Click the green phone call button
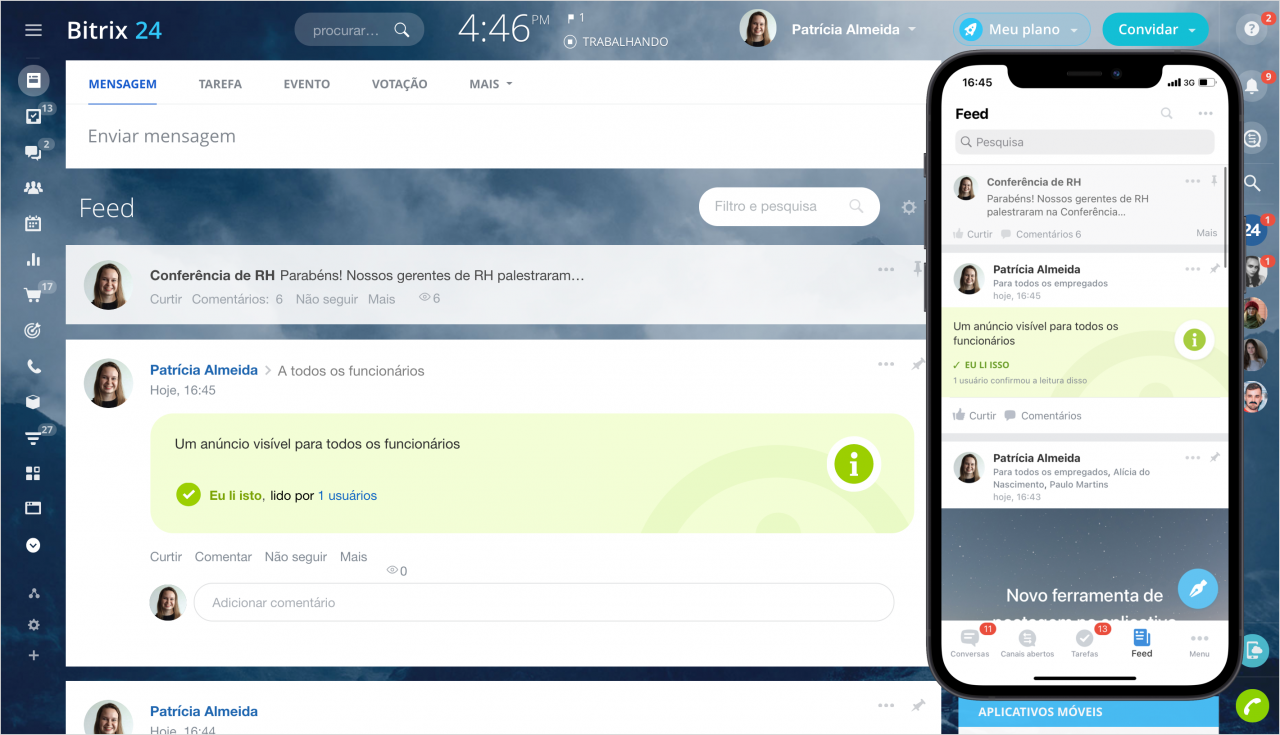The width and height of the screenshot is (1280, 735). pyautogui.click(x=1252, y=705)
